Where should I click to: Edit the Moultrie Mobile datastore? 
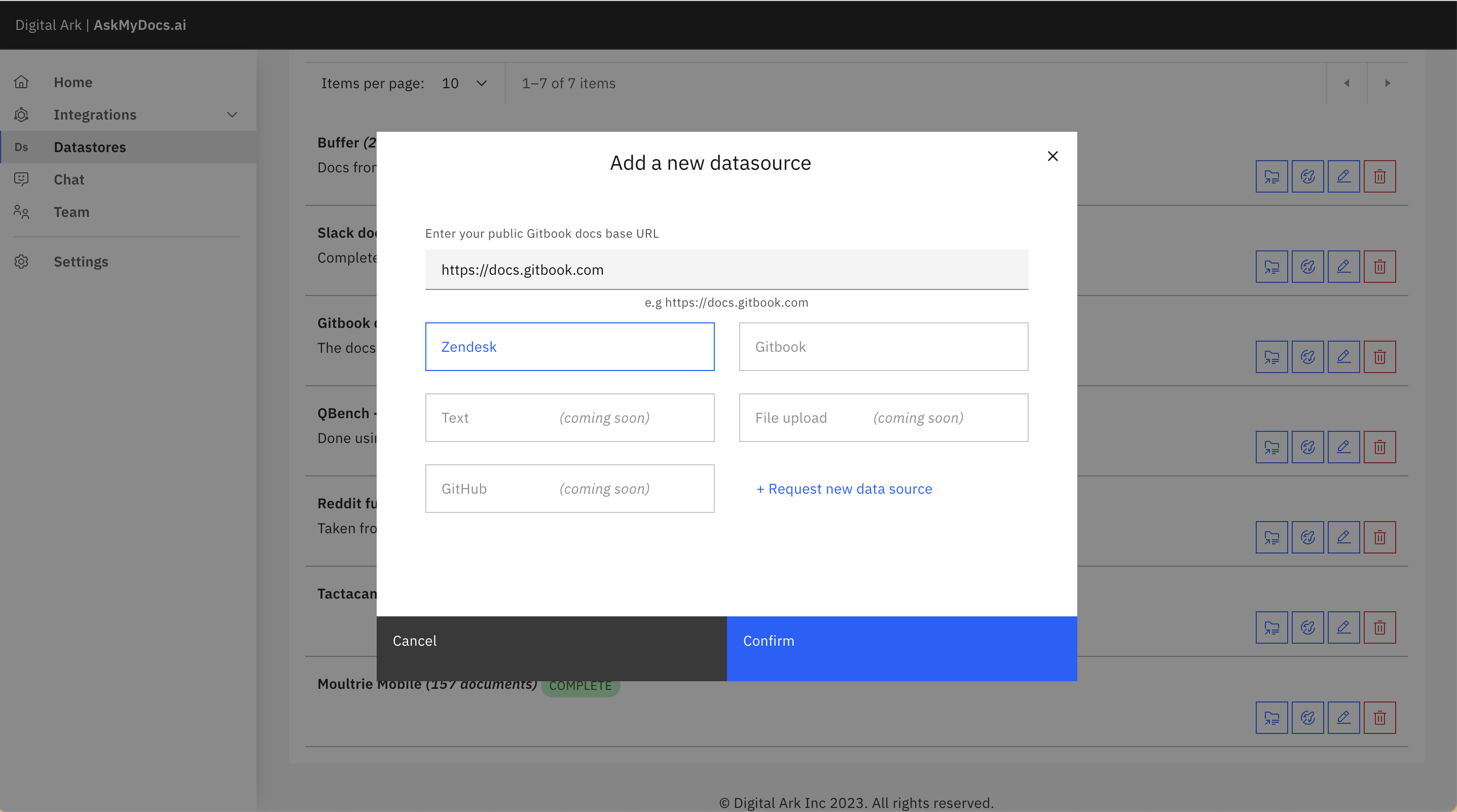[x=1343, y=718]
